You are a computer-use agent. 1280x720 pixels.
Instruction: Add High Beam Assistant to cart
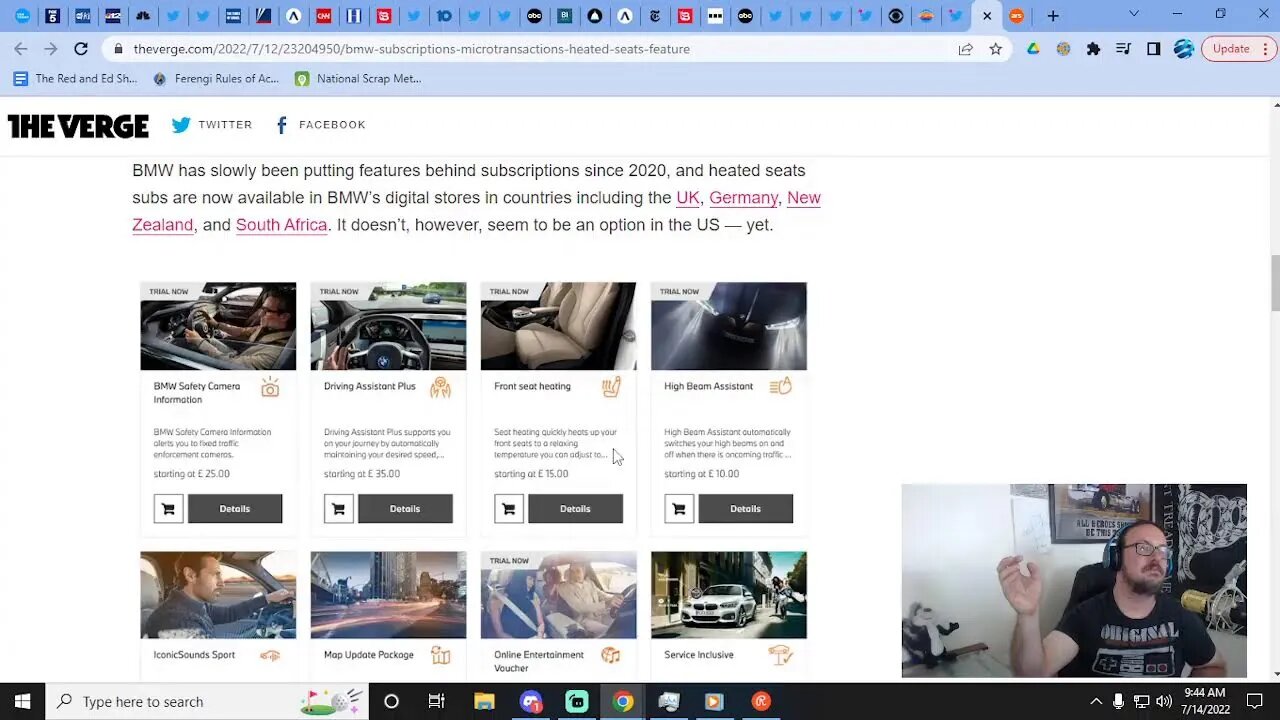[678, 508]
